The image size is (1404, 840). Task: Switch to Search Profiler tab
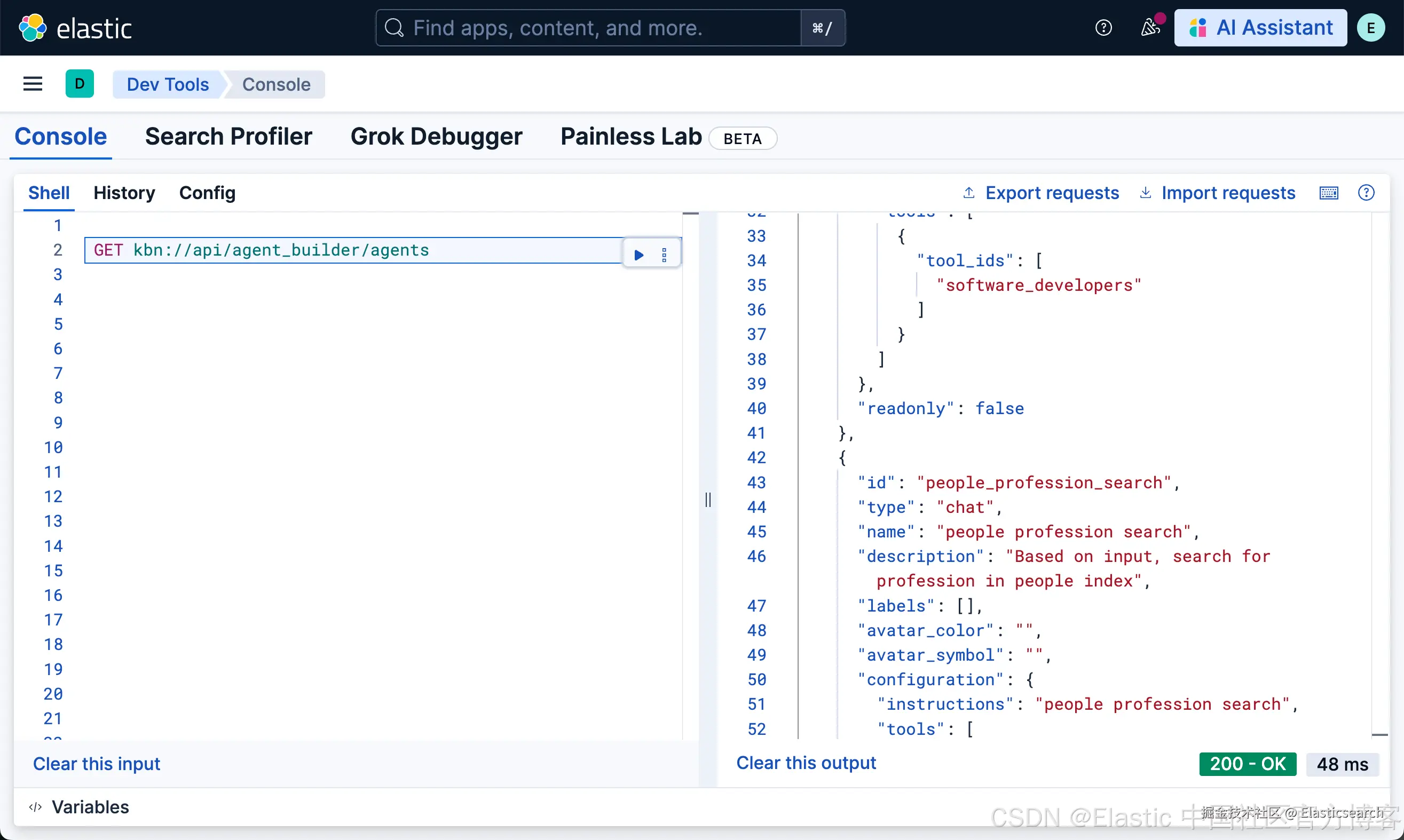click(228, 137)
